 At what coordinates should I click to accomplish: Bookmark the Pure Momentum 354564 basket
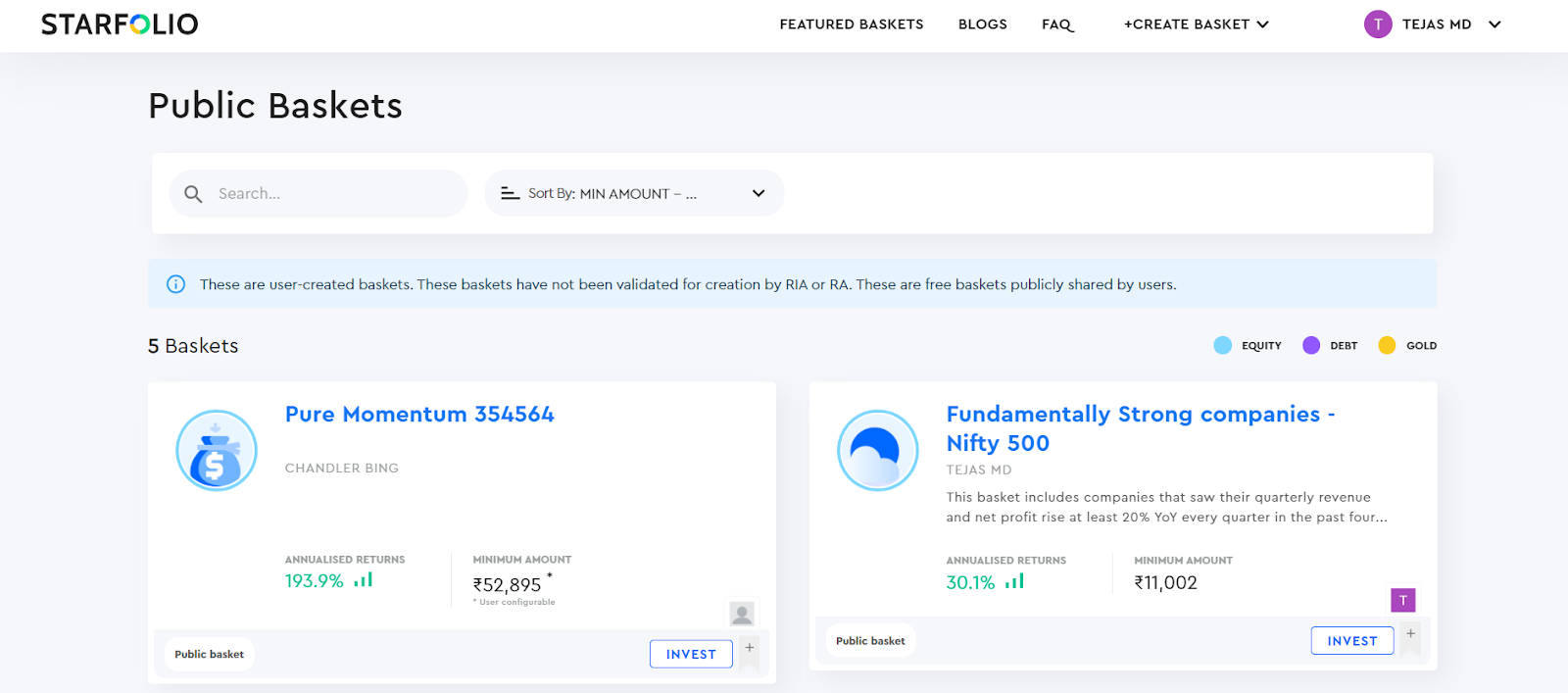click(750, 651)
